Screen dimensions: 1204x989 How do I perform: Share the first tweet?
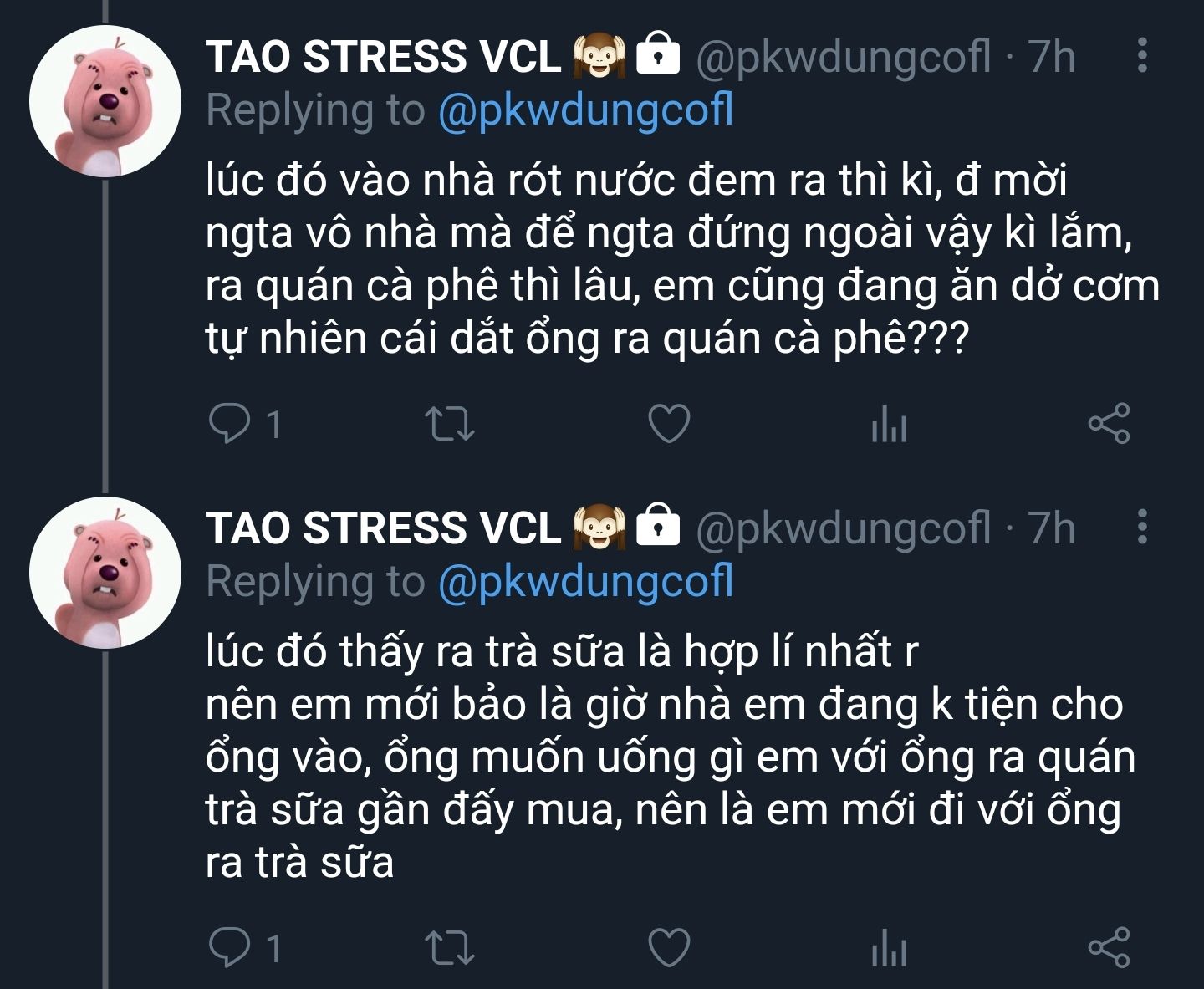pyautogui.click(x=1109, y=424)
